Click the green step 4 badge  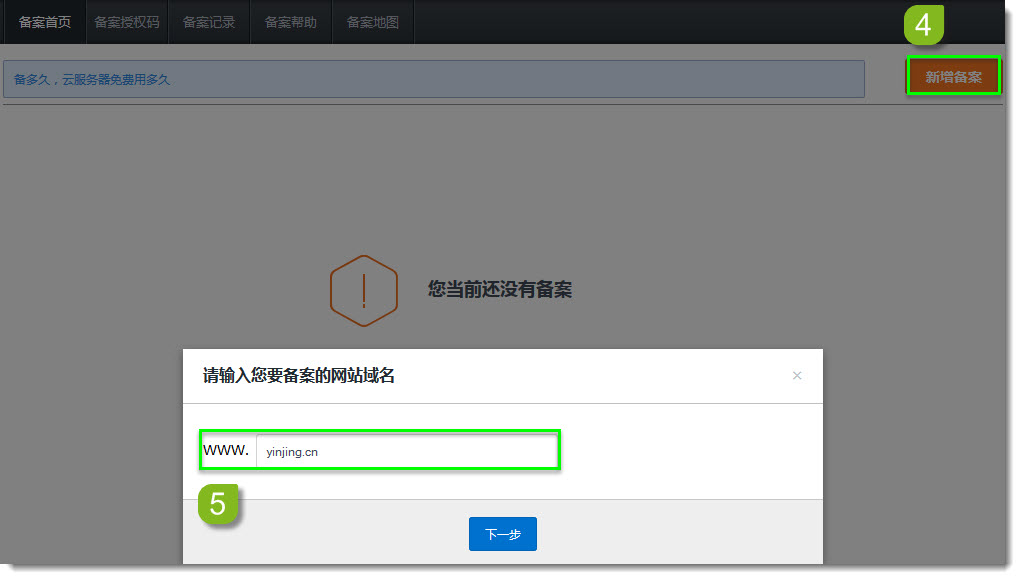coord(923,25)
